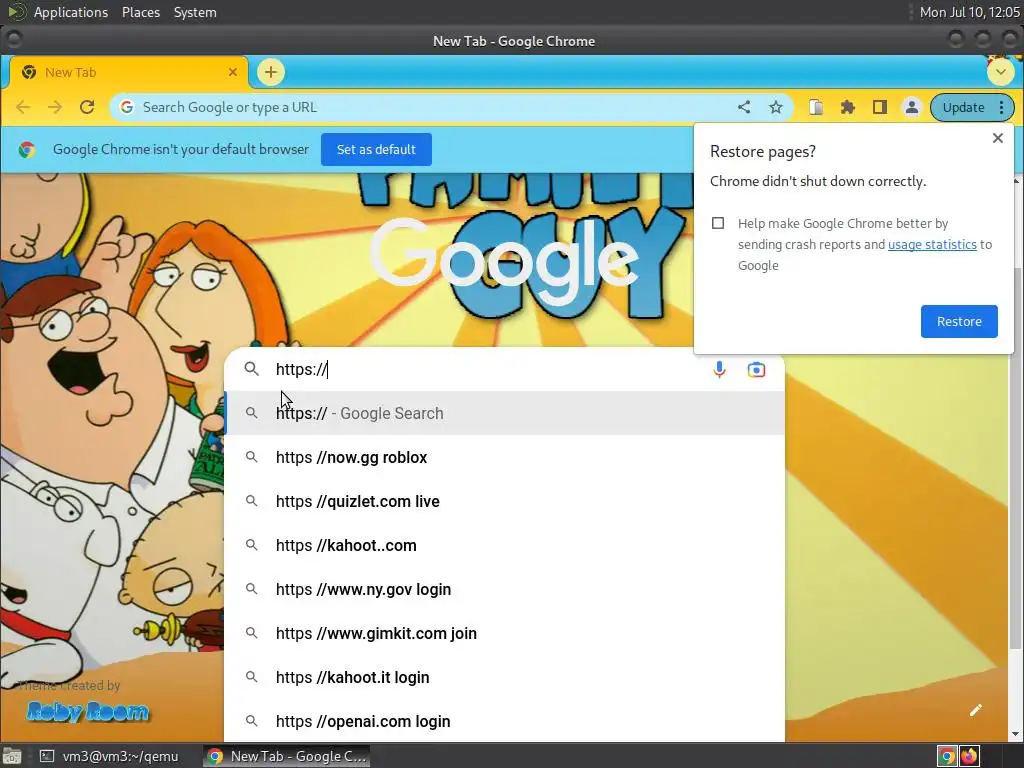The height and width of the screenshot is (768, 1024).
Task: Click the Google G icon in address bar
Action: [127, 107]
